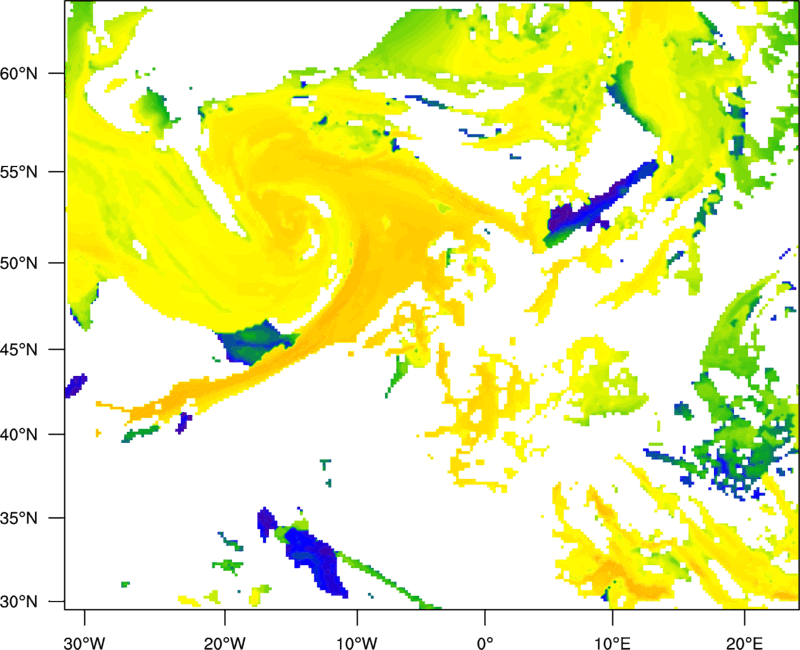The width and height of the screenshot is (800, 650).
Task: Click the 55°N latitude axis label
Action: (19, 172)
